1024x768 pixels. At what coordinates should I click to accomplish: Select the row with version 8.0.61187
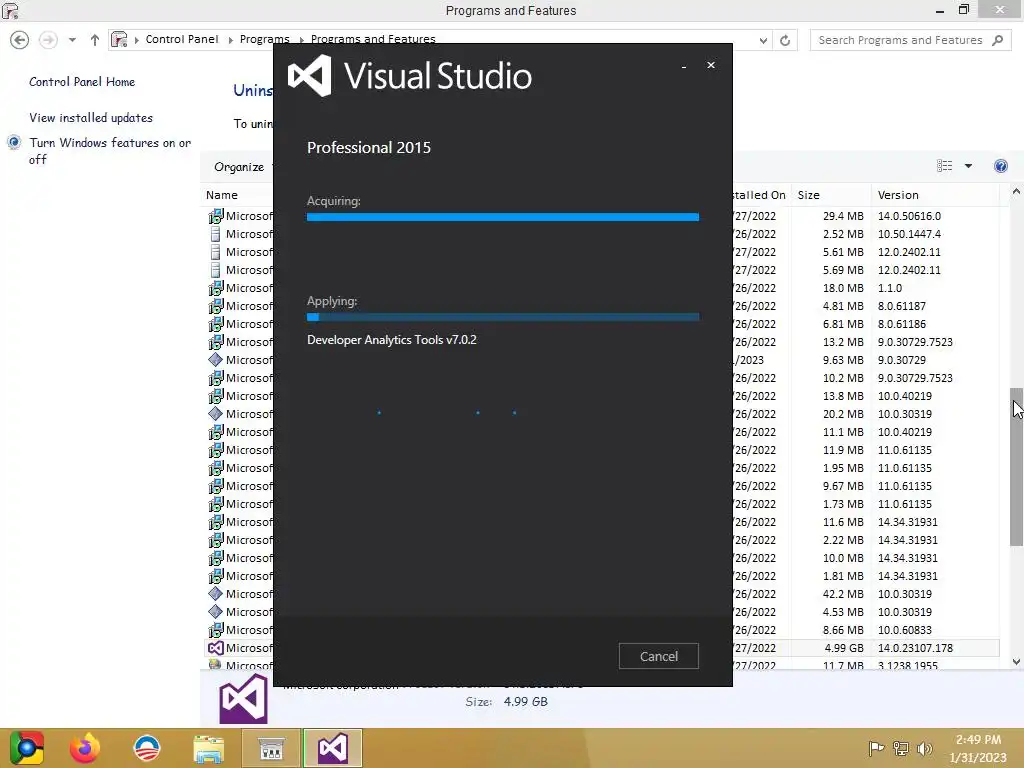point(601,306)
